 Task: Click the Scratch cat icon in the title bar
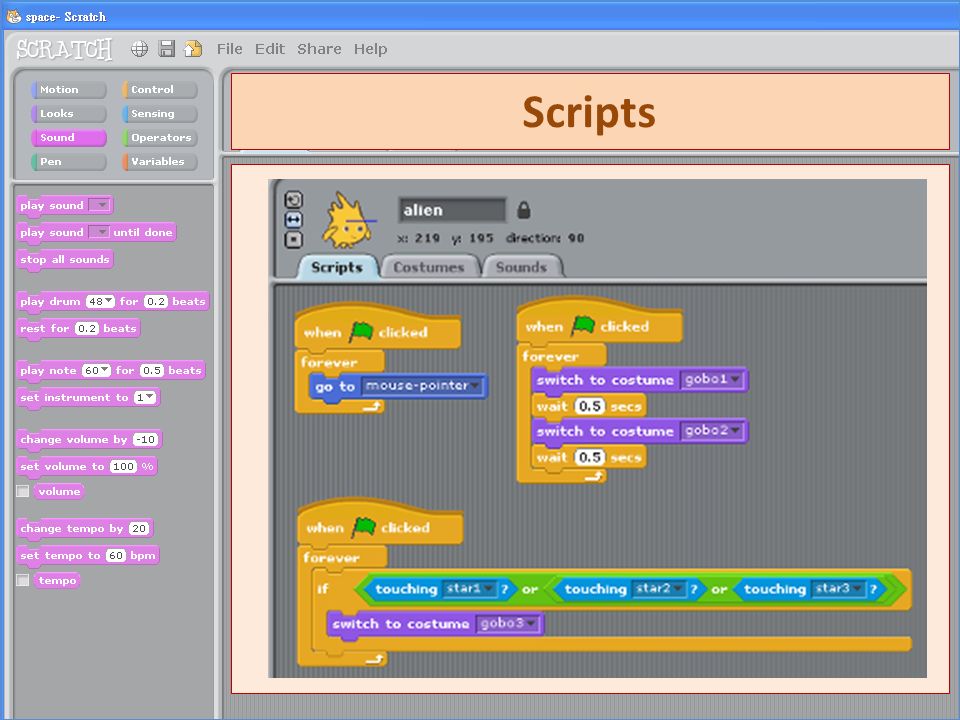[x=13, y=17]
